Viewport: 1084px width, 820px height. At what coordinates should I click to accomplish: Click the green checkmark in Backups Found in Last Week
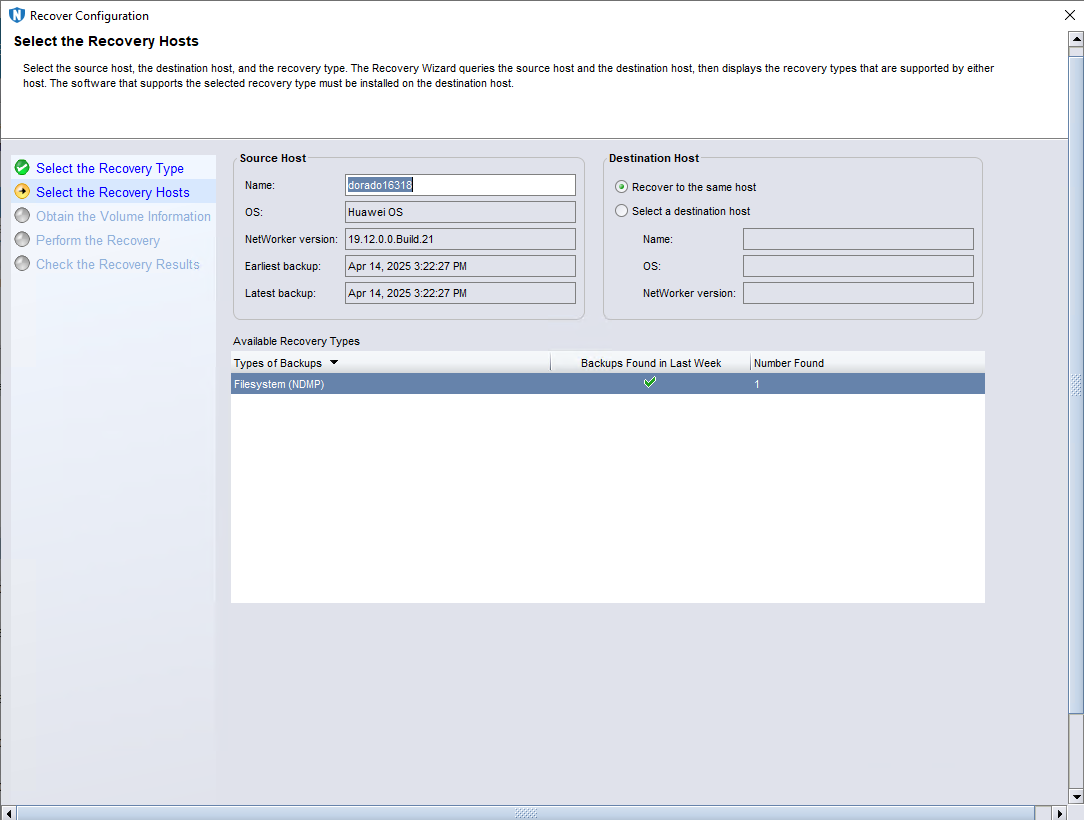[650, 382]
